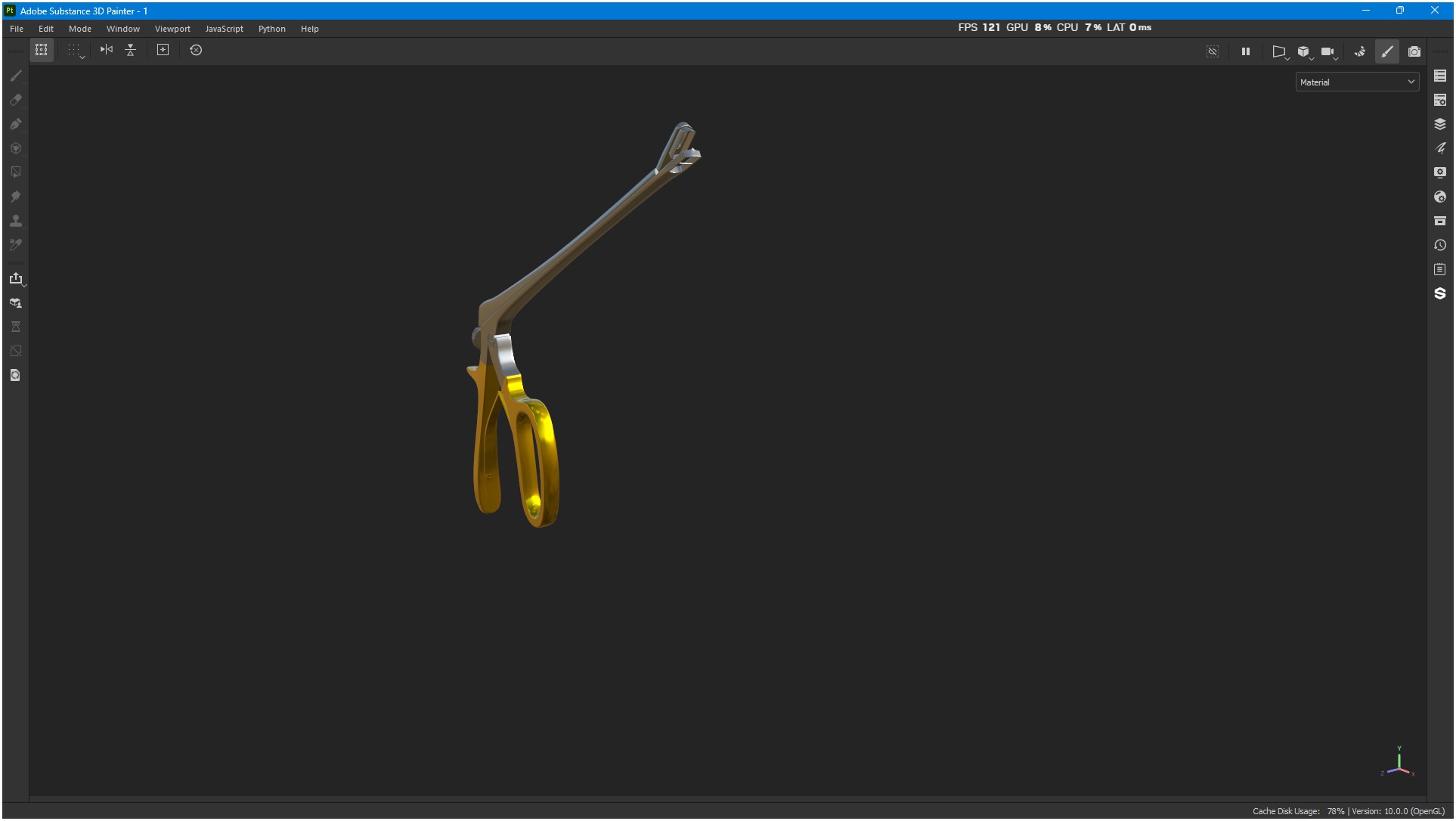The image size is (1456, 821).
Task: Open the Log clipboard panel icon
Action: point(1439,269)
